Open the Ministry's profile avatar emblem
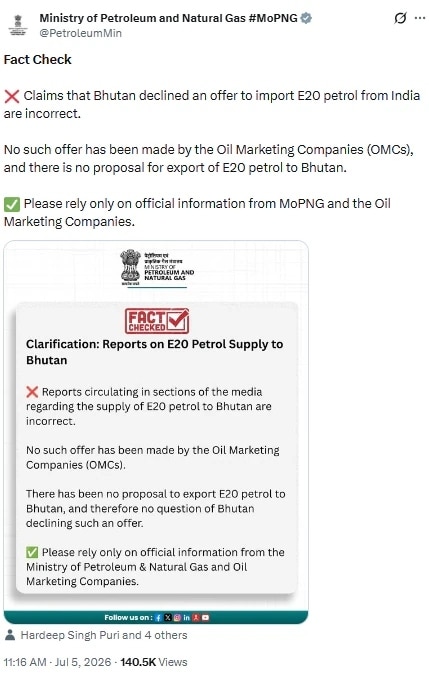 click(18, 25)
